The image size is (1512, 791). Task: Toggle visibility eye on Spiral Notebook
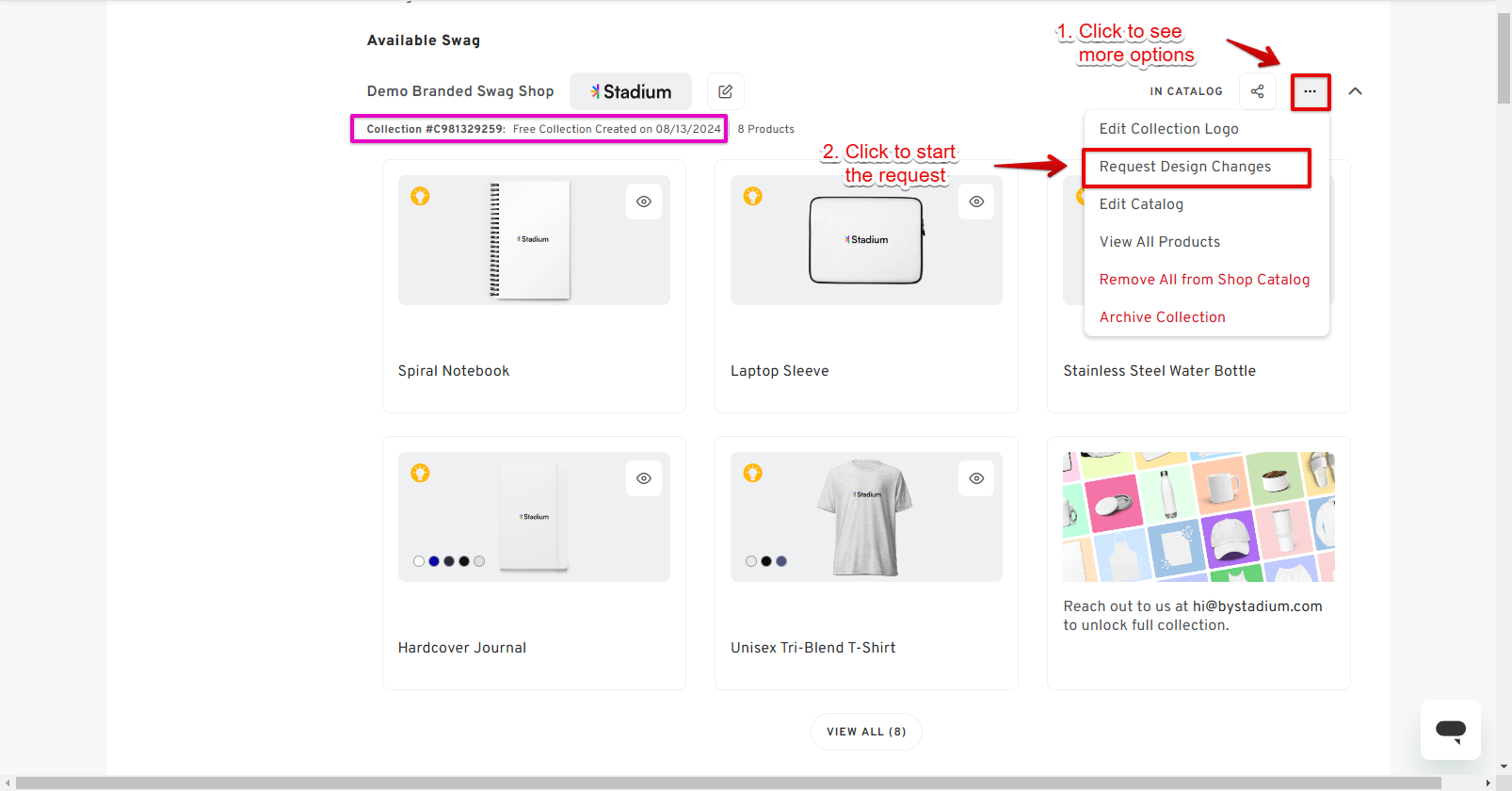(644, 202)
